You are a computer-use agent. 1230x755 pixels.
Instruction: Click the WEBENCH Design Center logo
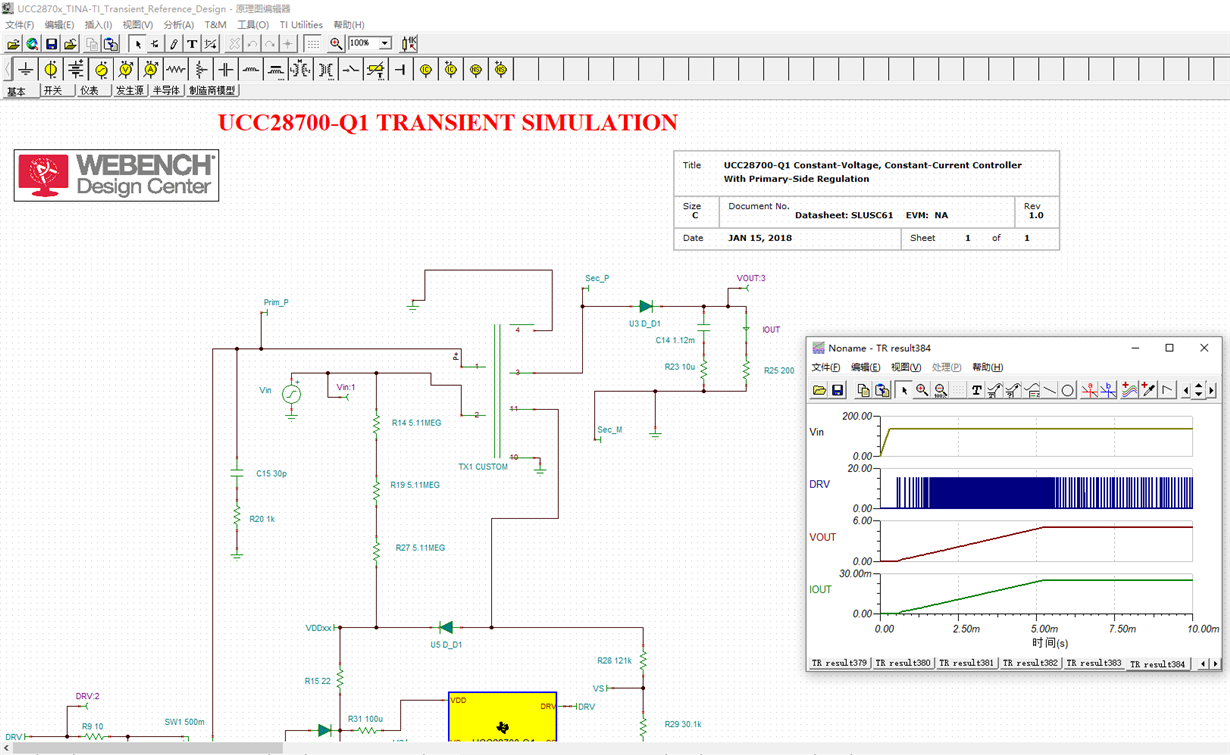coord(116,175)
